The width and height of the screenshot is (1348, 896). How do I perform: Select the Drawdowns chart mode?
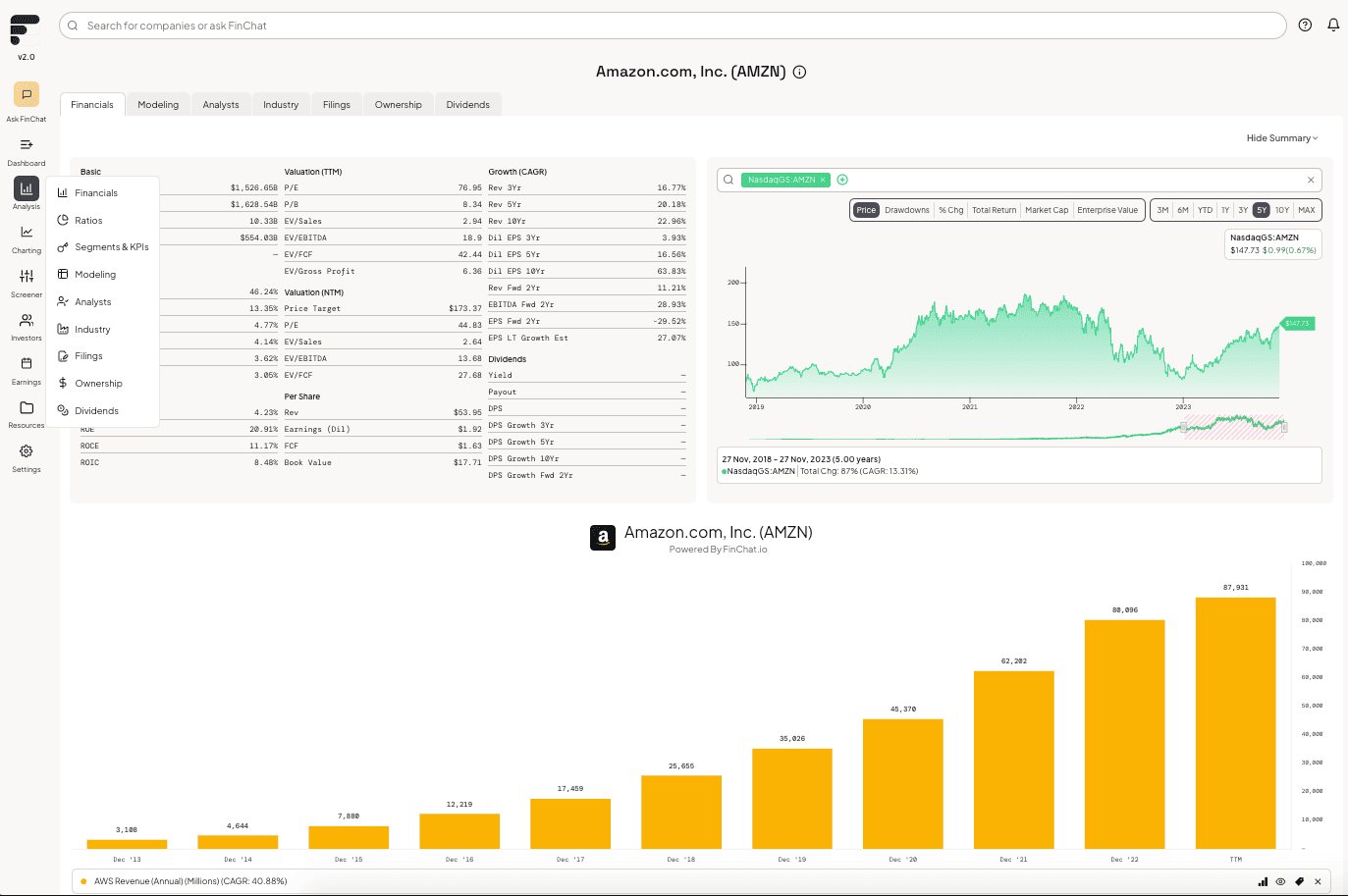tap(907, 210)
